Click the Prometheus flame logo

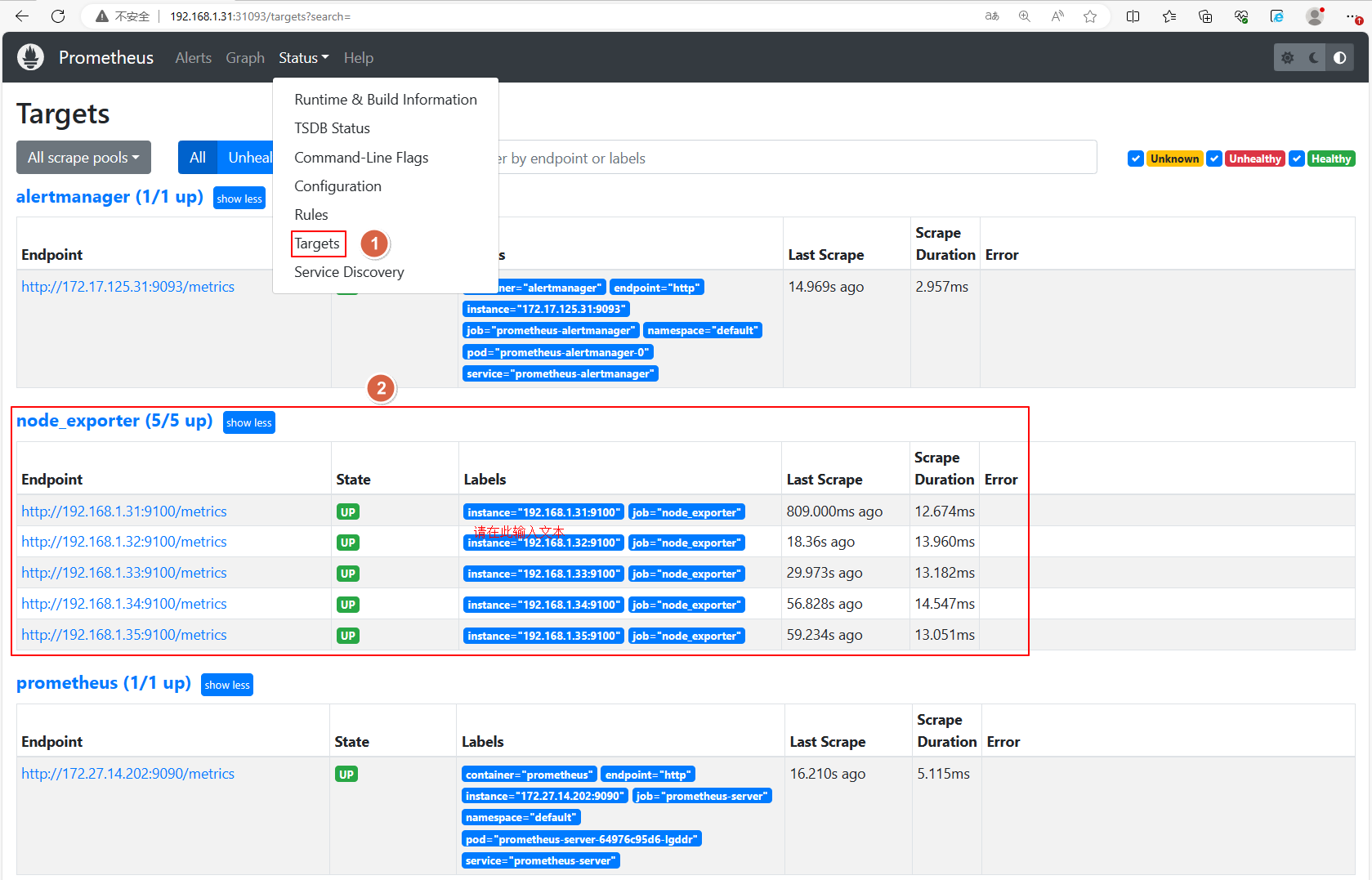click(x=30, y=57)
